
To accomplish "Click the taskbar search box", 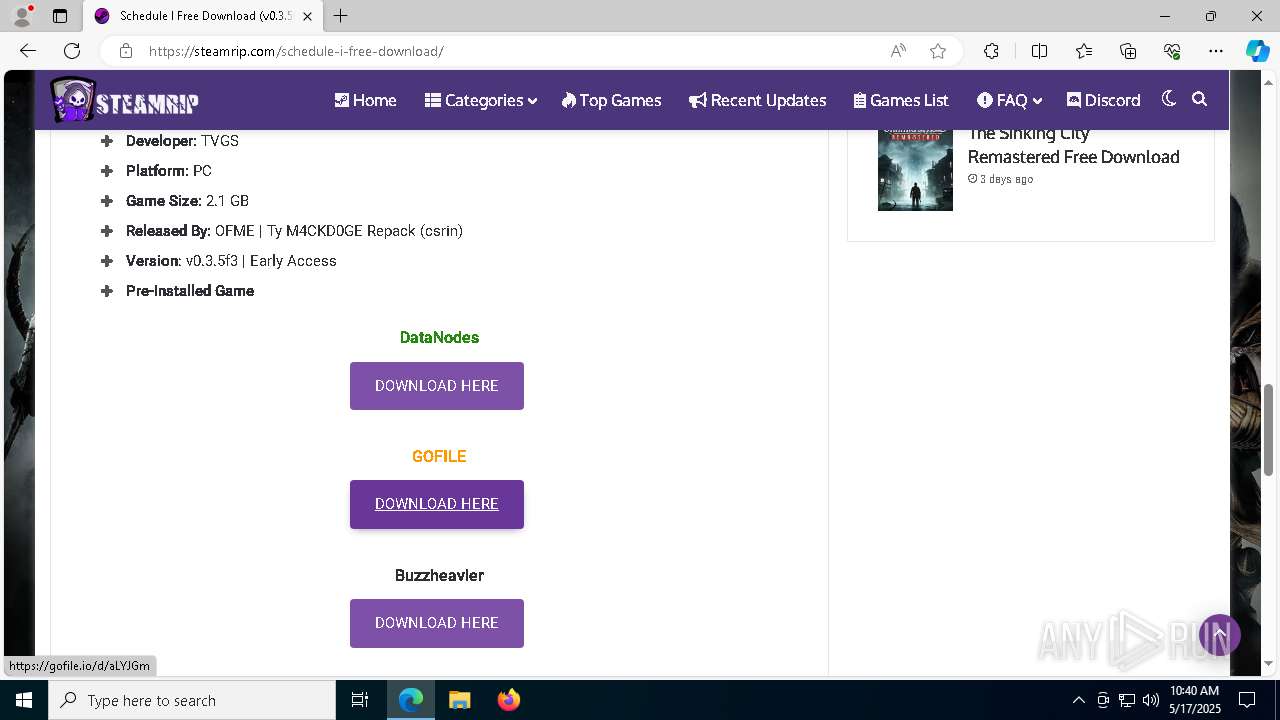I will click(192, 700).
